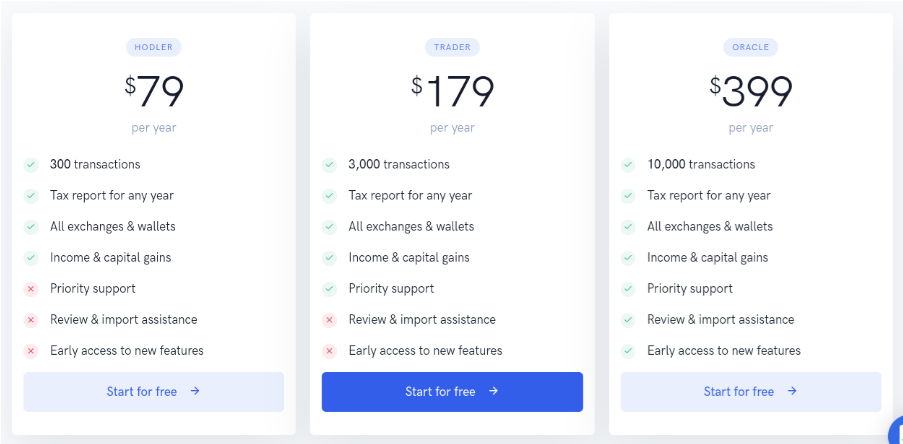Click green check beside 300 transactions
The height and width of the screenshot is (444, 903).
point(31,165)
